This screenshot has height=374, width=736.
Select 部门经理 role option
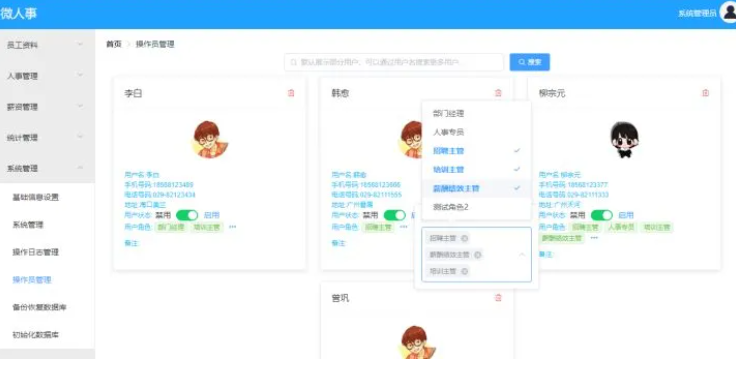[477, 114]
